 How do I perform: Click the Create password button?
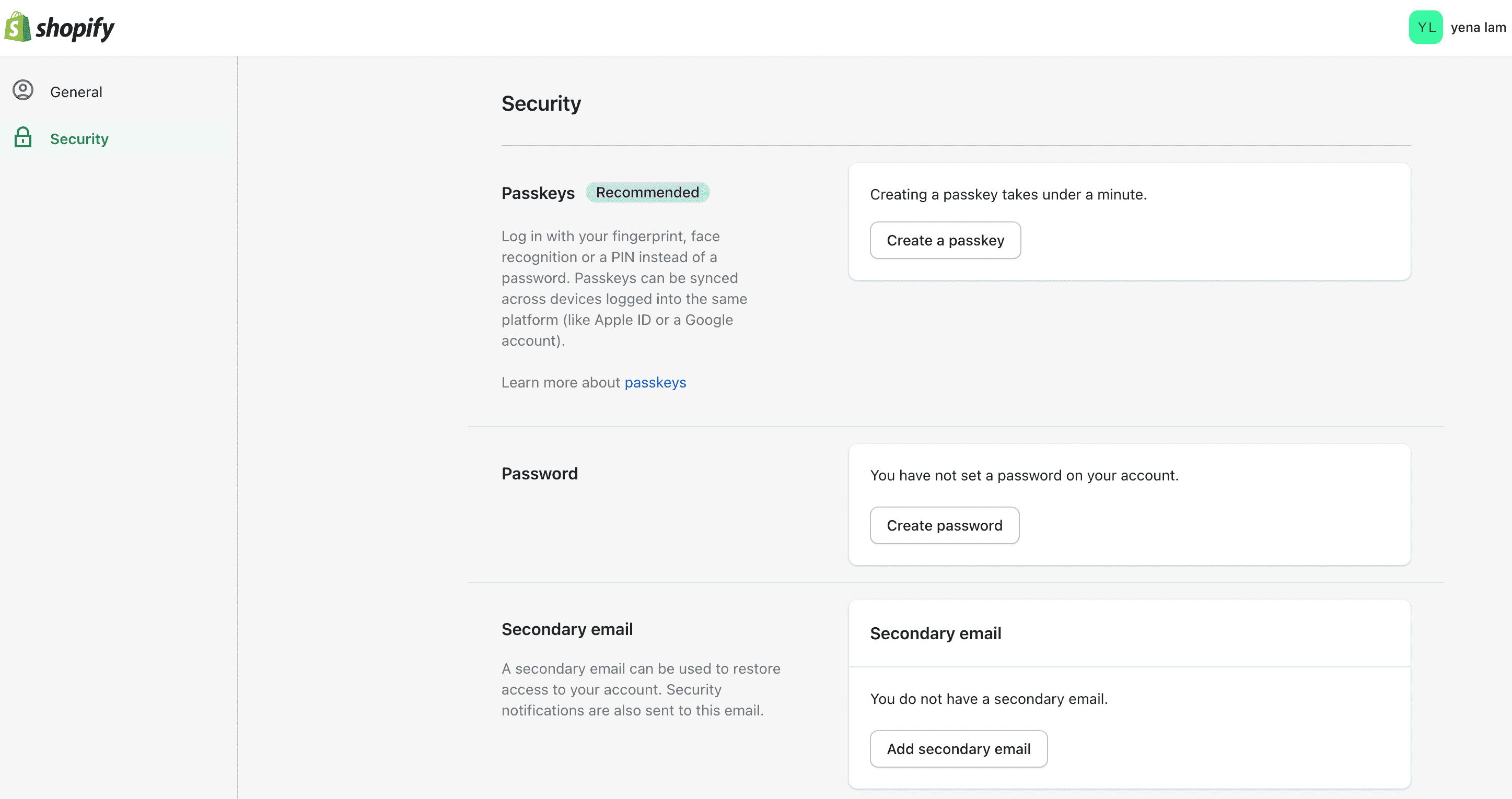point(945,525)
